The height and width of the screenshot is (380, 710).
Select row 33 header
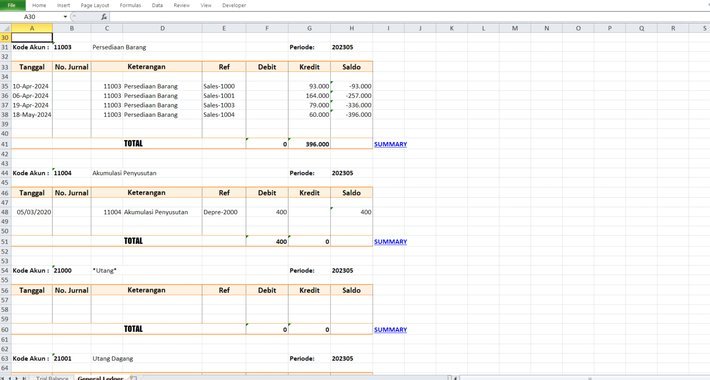coord(5,67)
